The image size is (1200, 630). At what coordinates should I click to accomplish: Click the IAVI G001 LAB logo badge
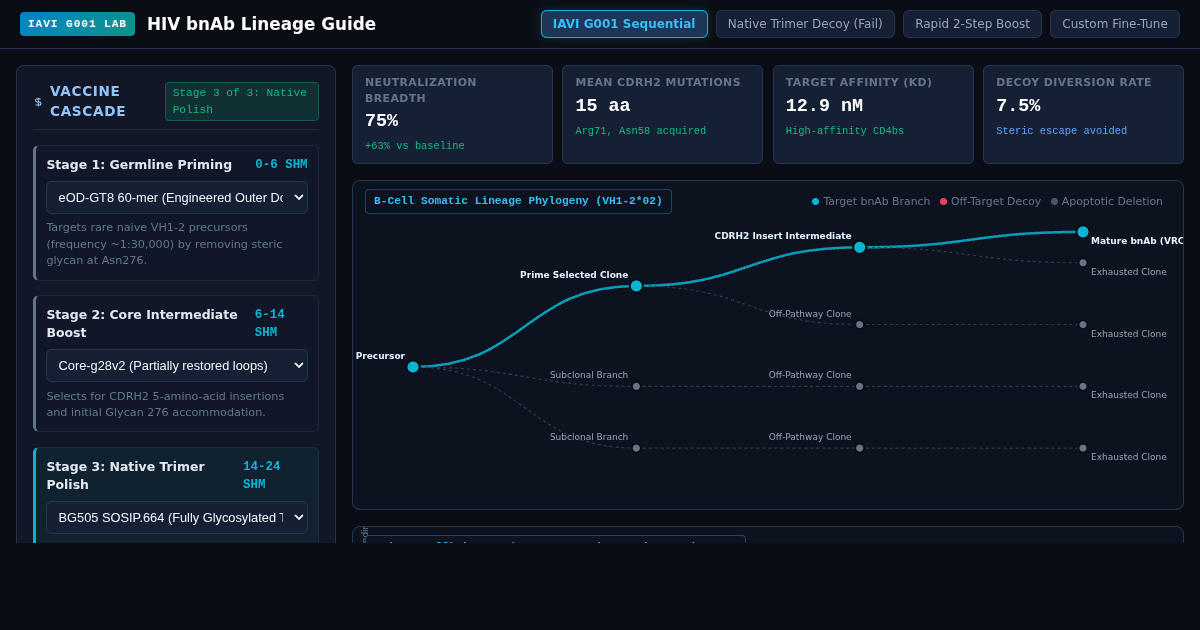click(77, 24)
